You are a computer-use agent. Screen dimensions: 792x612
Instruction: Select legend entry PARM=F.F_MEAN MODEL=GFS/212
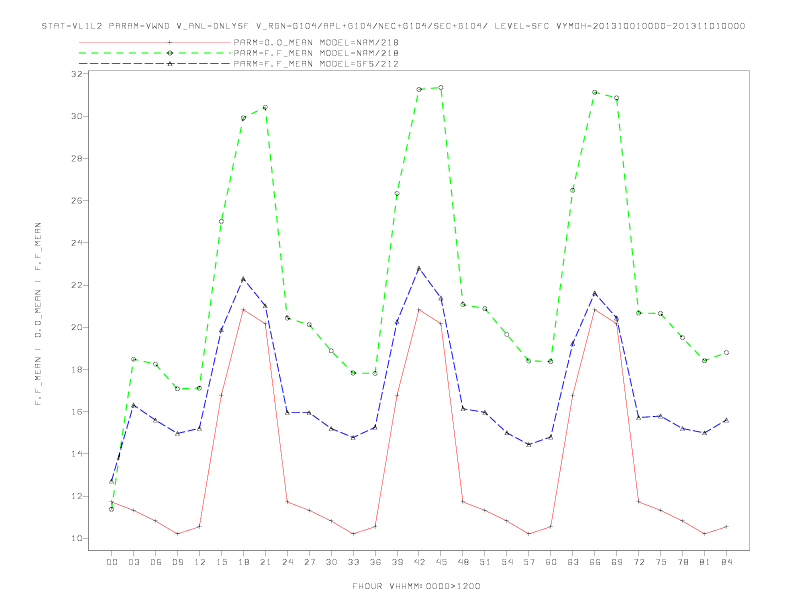coord(316,64)
